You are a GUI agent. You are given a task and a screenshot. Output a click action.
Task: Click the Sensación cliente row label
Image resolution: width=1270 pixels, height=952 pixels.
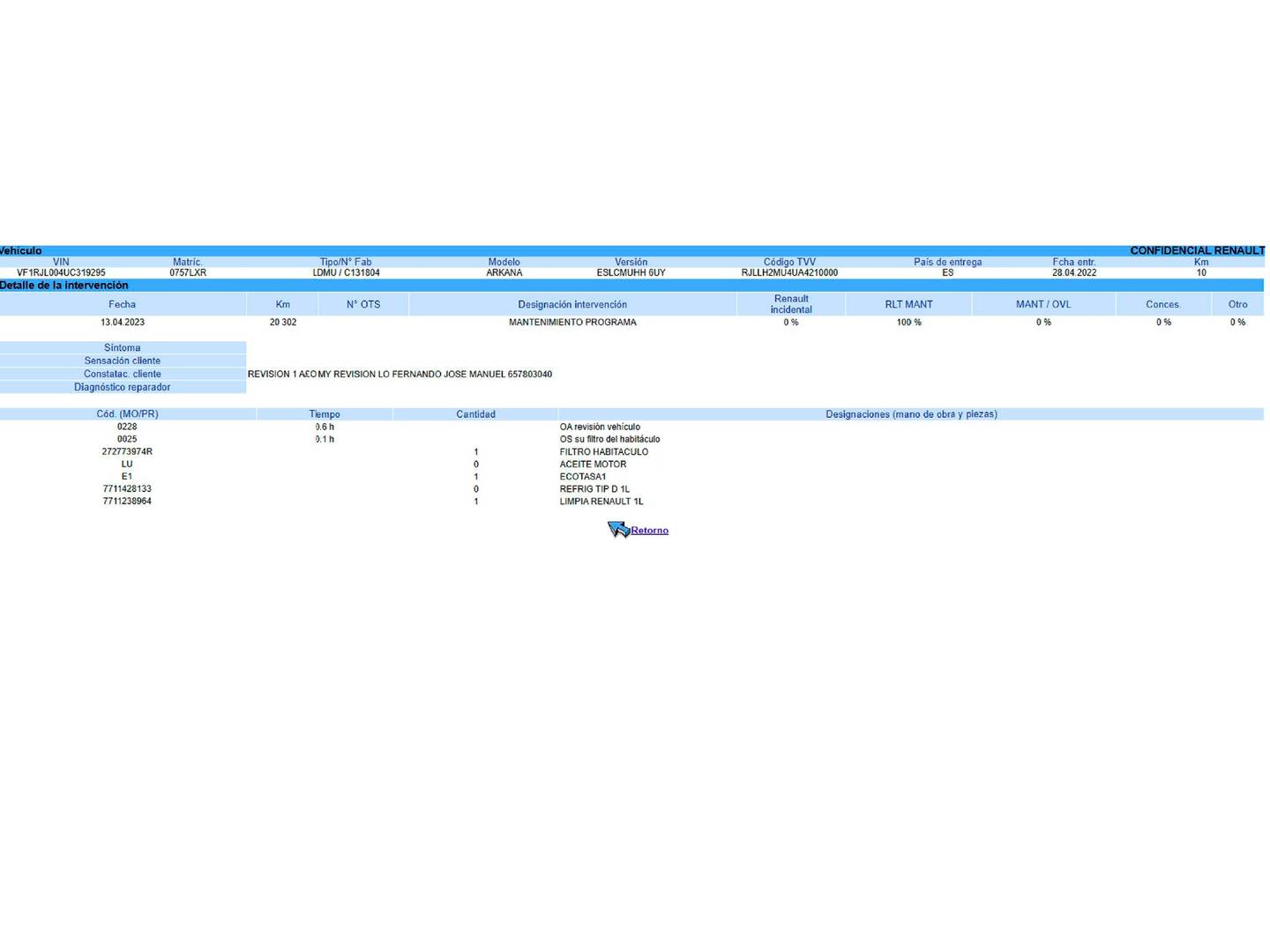point(123,361)
